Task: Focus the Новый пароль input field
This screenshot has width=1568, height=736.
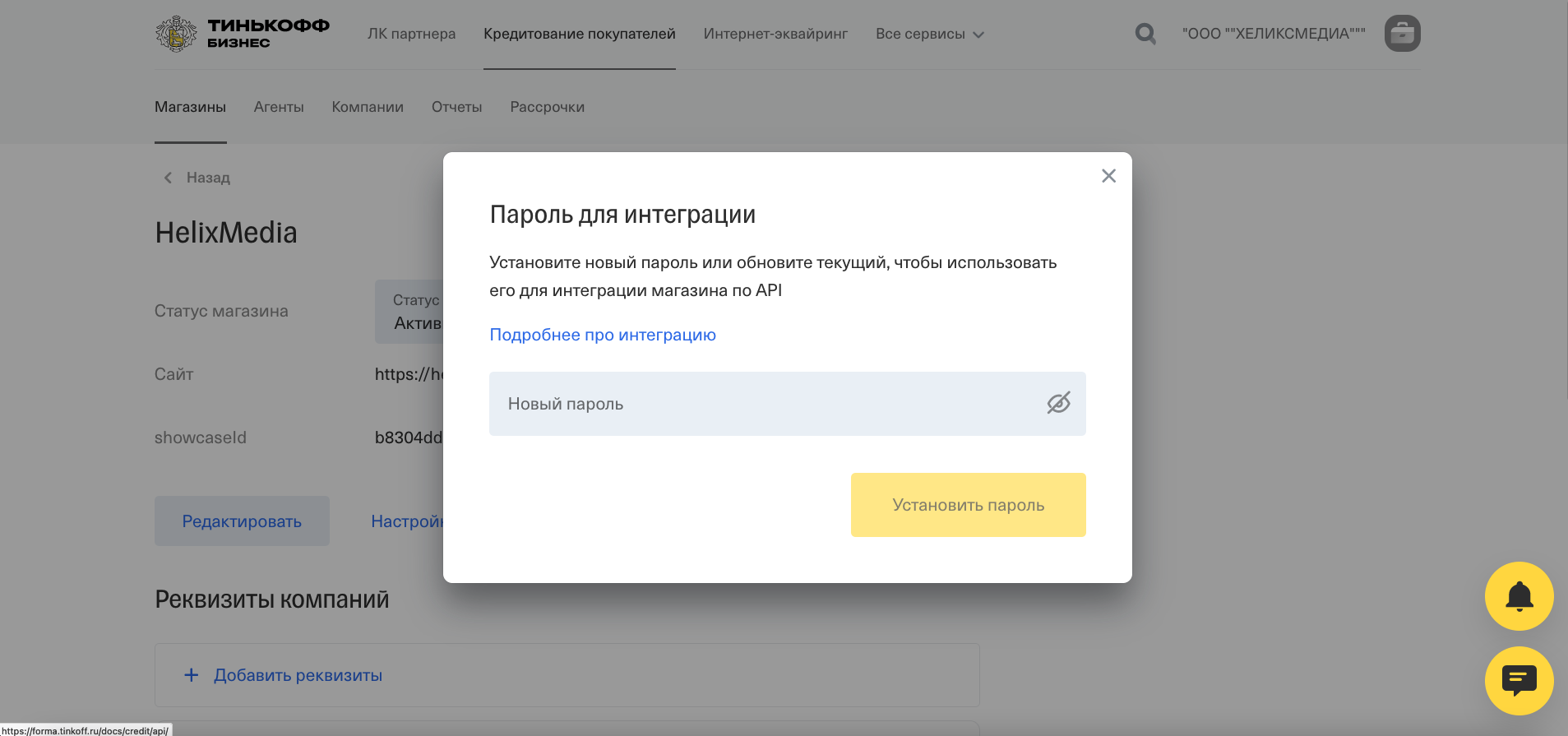Action: [x=765, y=404]
